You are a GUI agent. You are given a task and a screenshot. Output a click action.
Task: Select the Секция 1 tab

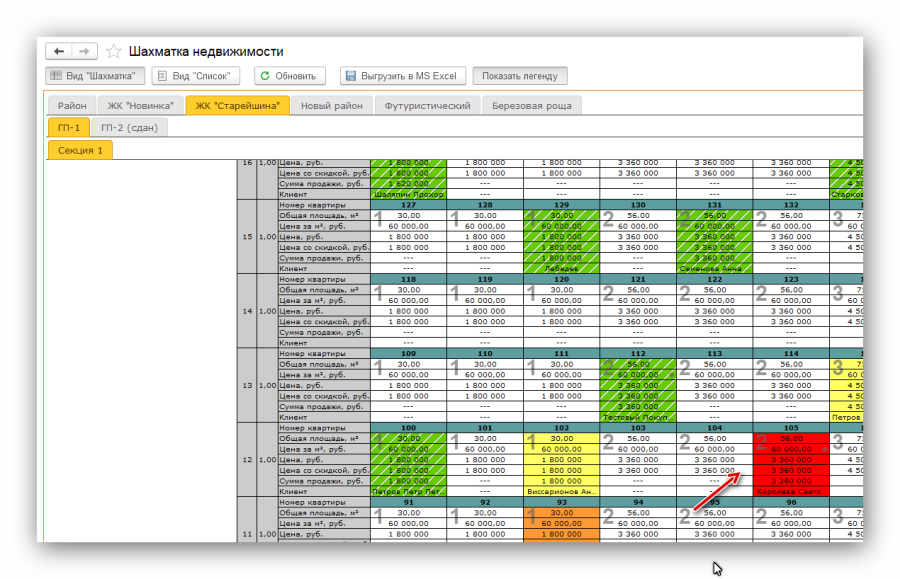coord(80,151)
